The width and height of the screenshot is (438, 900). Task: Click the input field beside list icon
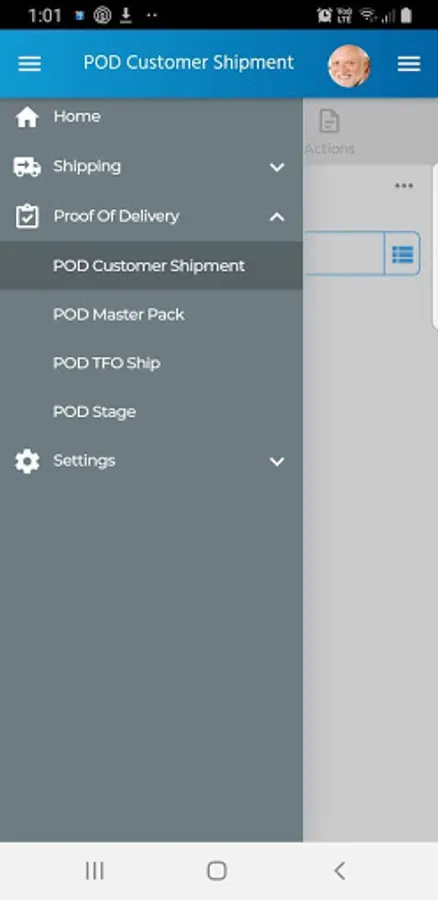[x=343, y=254]
